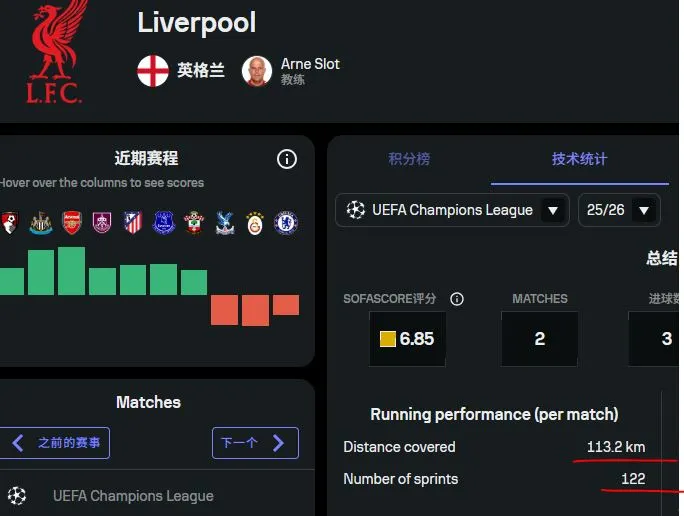Click the England flag icon
Screen dimensions: 684x516
[153, 71]
